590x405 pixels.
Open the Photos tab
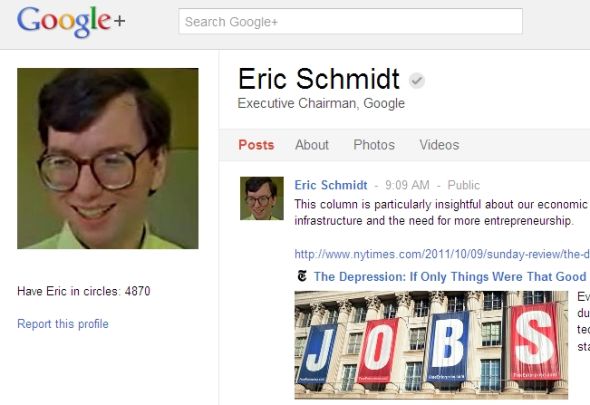[x=374, y=145]
